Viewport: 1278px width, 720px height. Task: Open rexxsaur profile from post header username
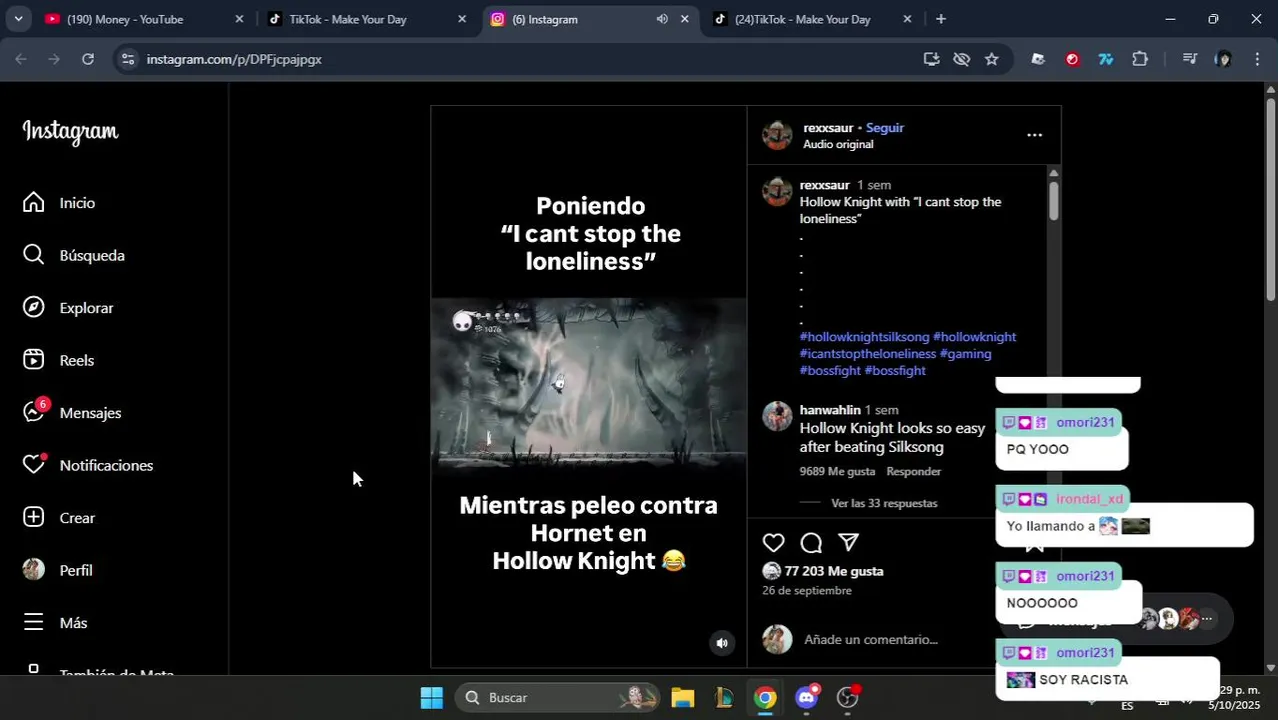point(828,128)
